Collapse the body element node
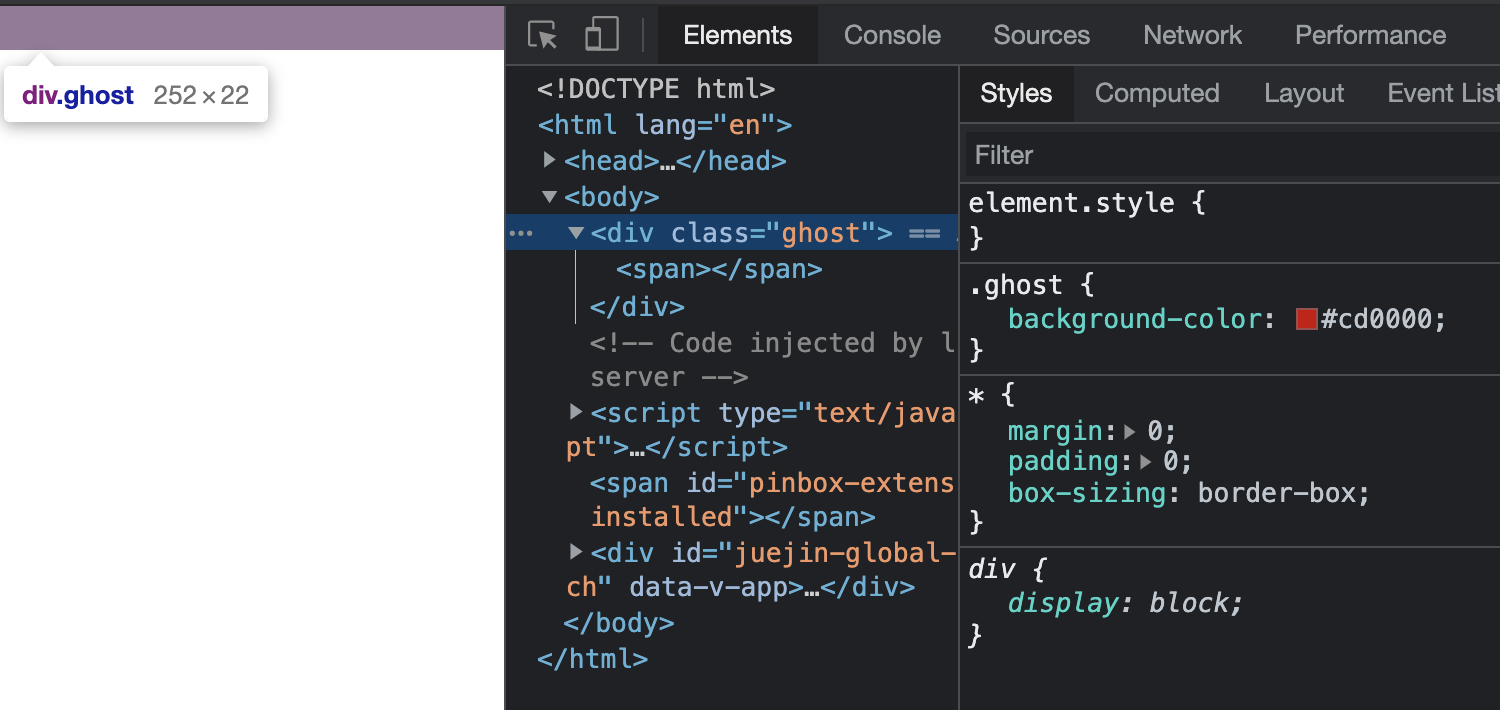This screenshot has height=710, width=1500. (549, 197)
